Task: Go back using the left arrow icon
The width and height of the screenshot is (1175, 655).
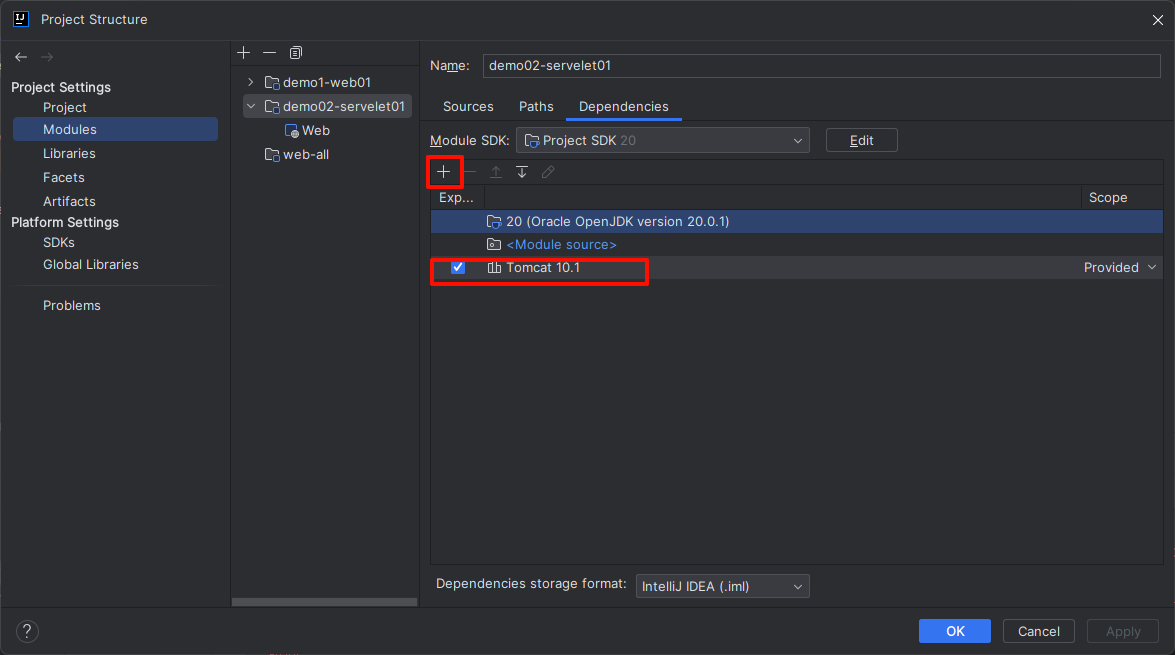Action: click(21, 57)
